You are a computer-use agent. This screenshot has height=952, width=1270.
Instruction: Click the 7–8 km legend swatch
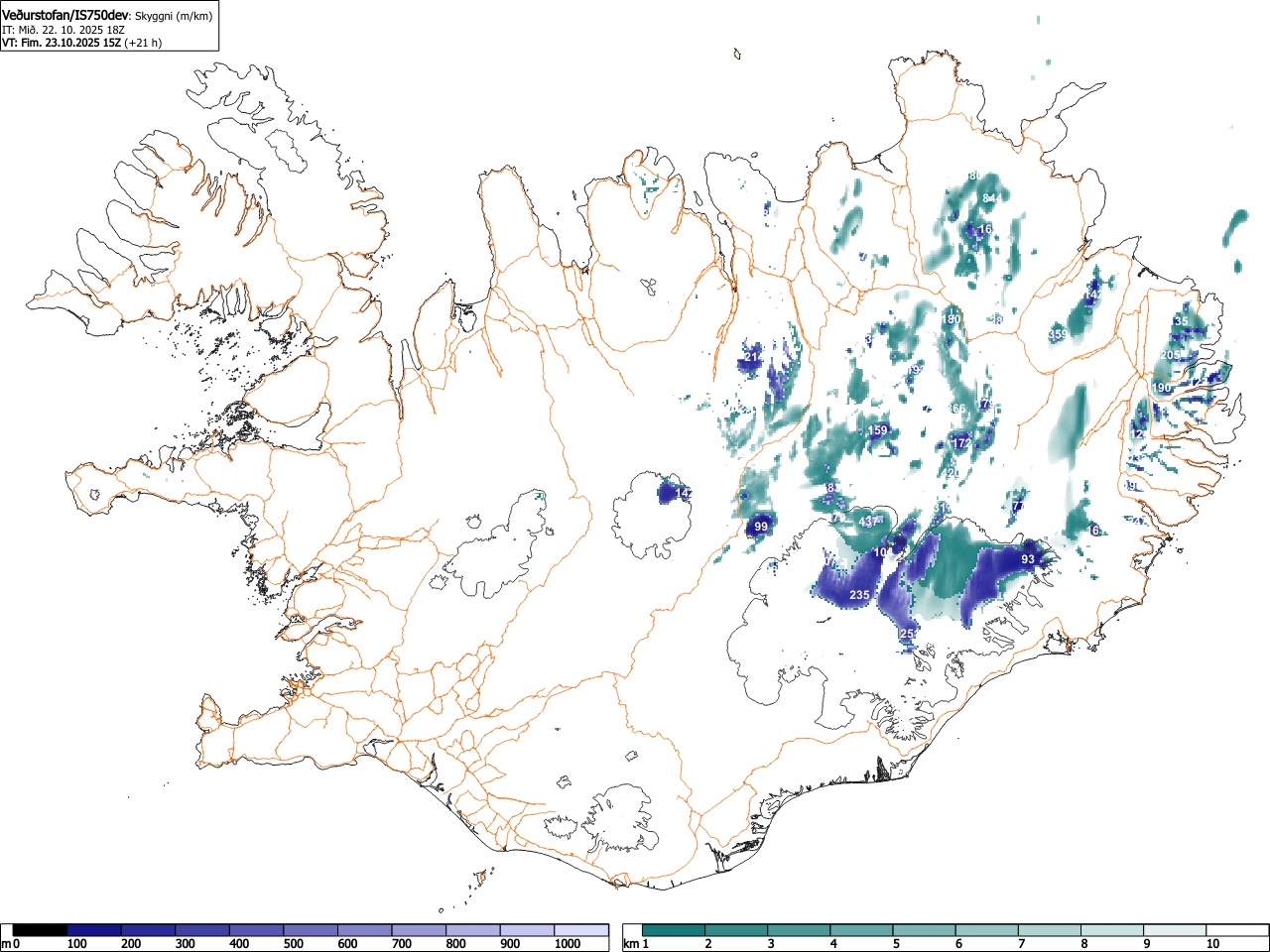coord(1050,930)
